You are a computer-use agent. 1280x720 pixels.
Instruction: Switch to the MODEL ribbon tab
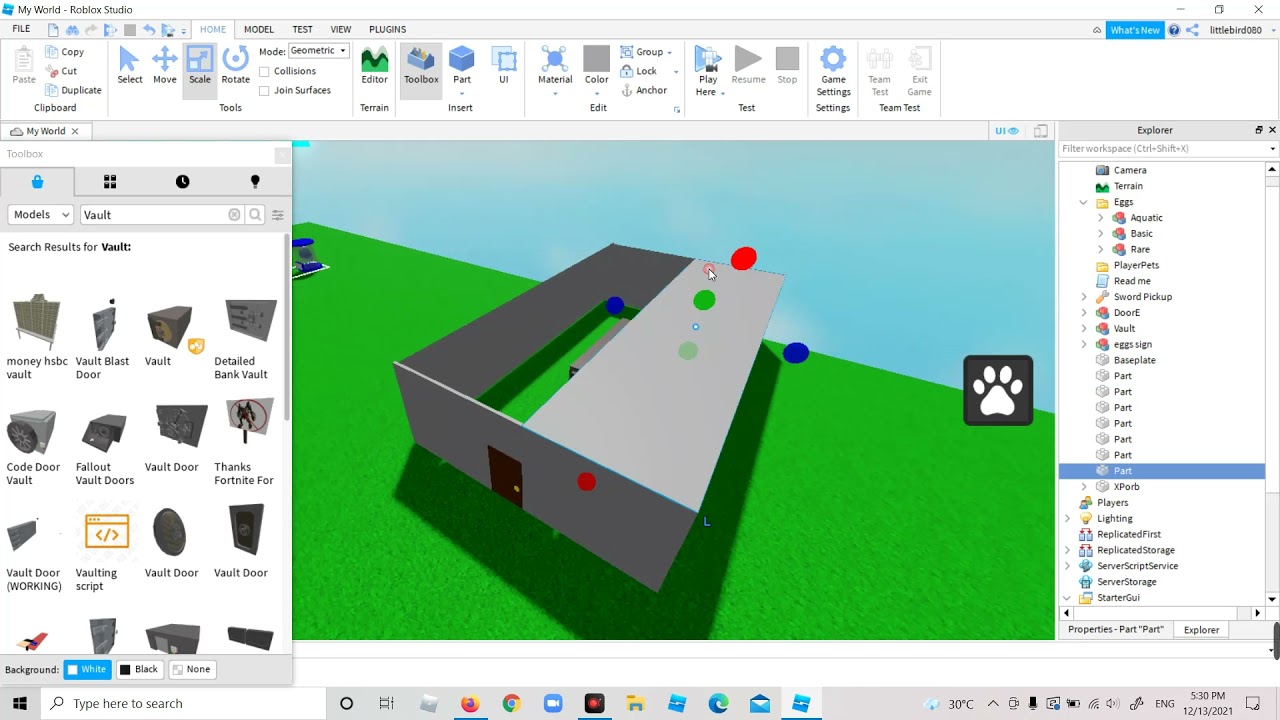(258, 29)
